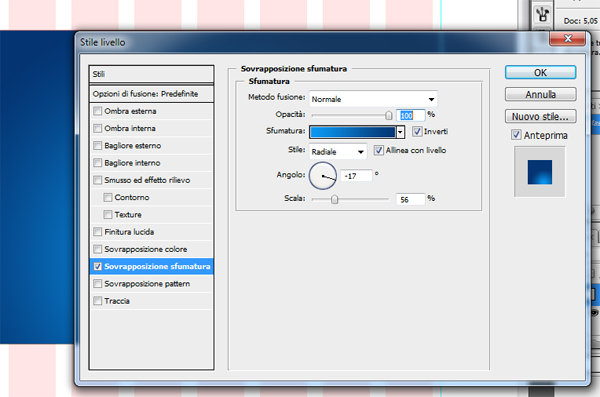
Task: Enable Sovrapposizione pattern checkbox
Action: [x=98, y=284]
